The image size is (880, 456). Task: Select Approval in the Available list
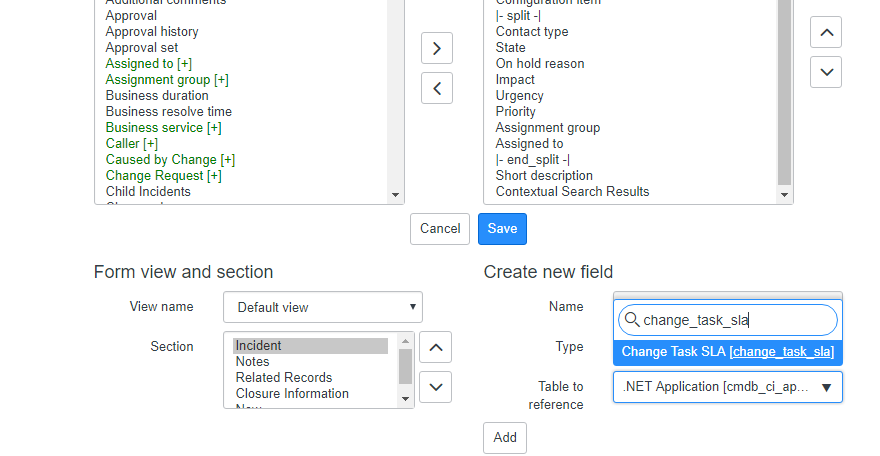click(131, 16)
